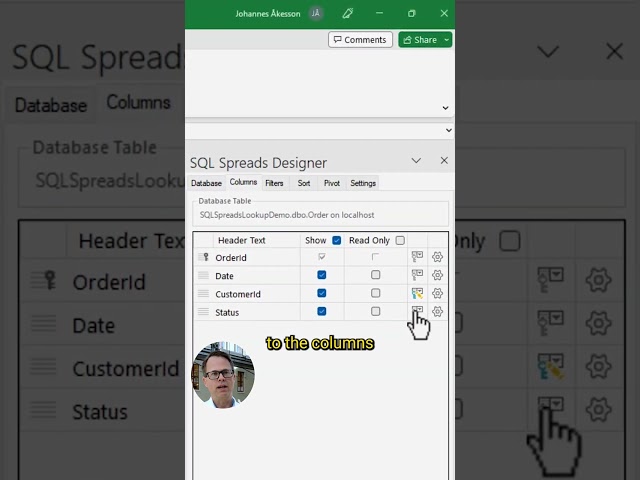Close the SQL Spreads Designer pane
The image size is (640, 480).
444,160
